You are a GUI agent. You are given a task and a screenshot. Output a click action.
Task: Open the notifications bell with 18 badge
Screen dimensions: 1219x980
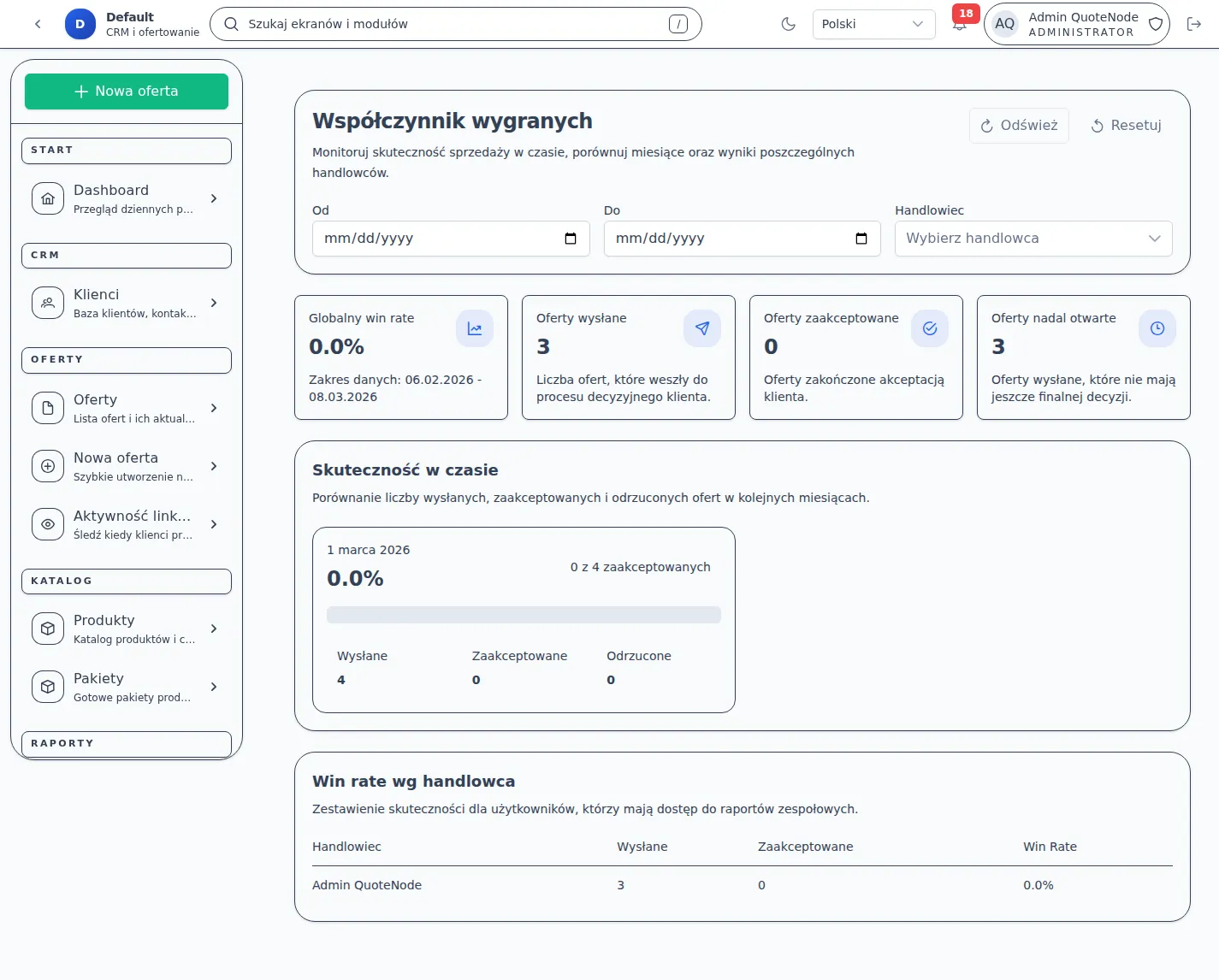[960, 25]
